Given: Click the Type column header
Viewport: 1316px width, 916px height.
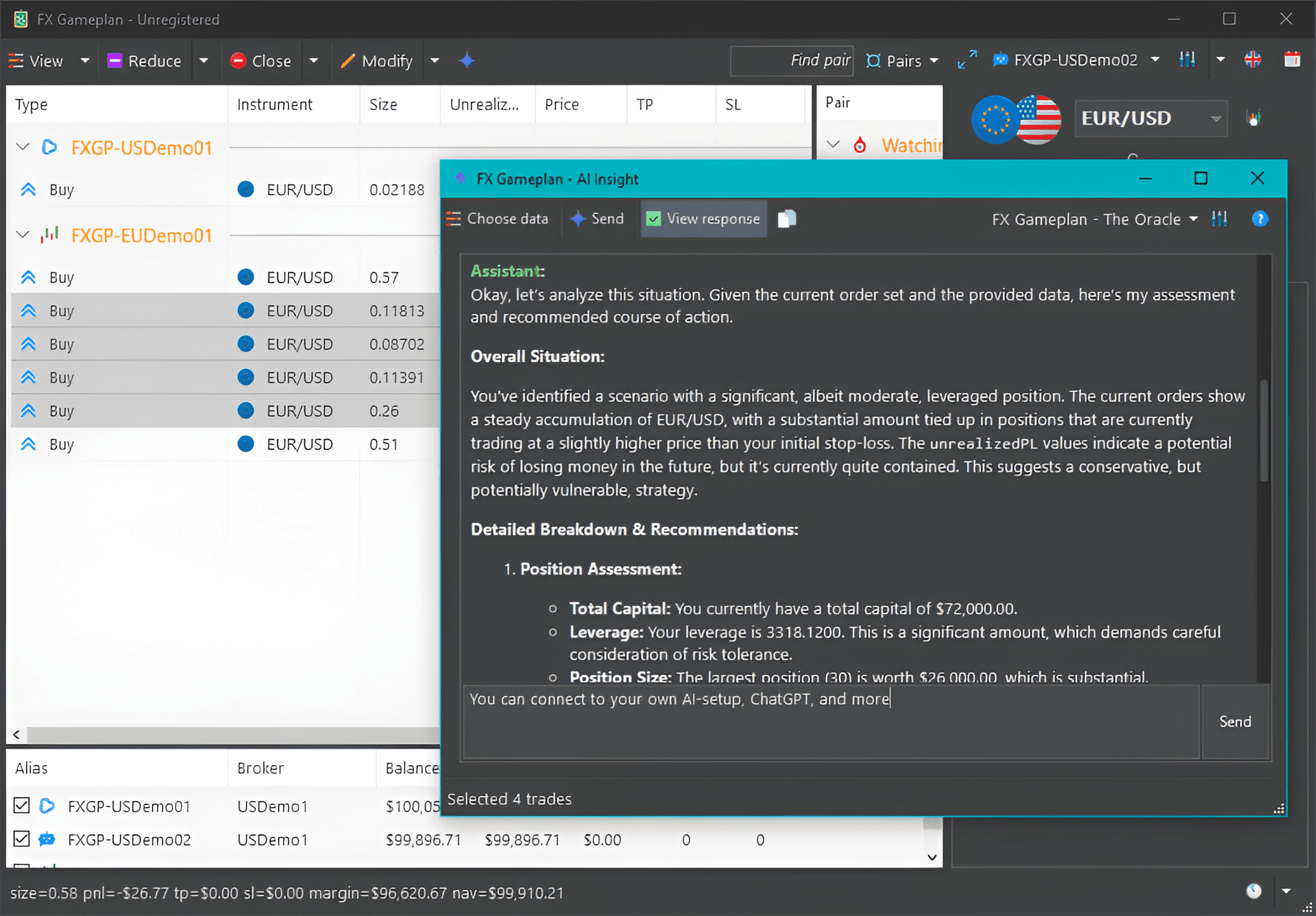Looking at the screenshot, I should click(117, 104).
